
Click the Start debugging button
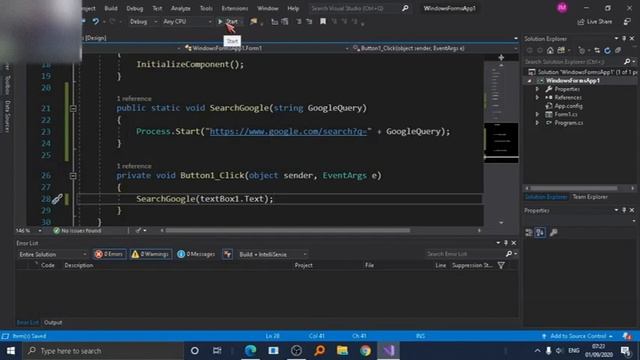(x=228, y=21)
